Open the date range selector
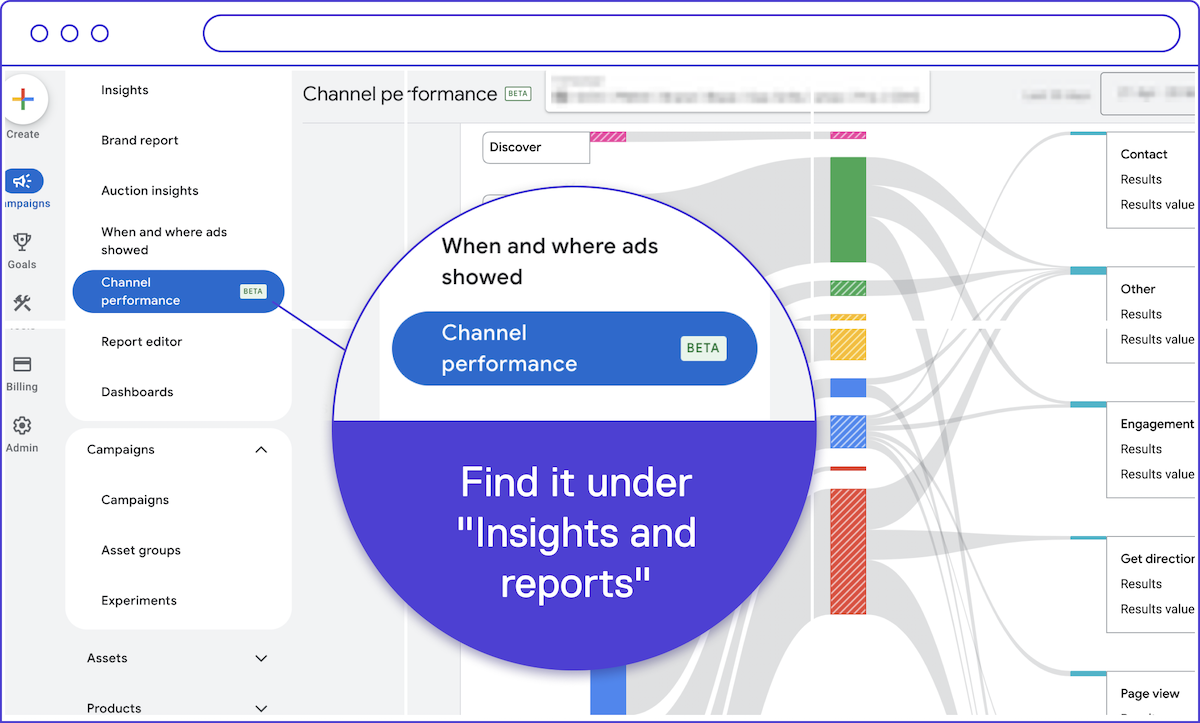The width and height of the screenshot is (1200, 723). tap(1150, 94)
